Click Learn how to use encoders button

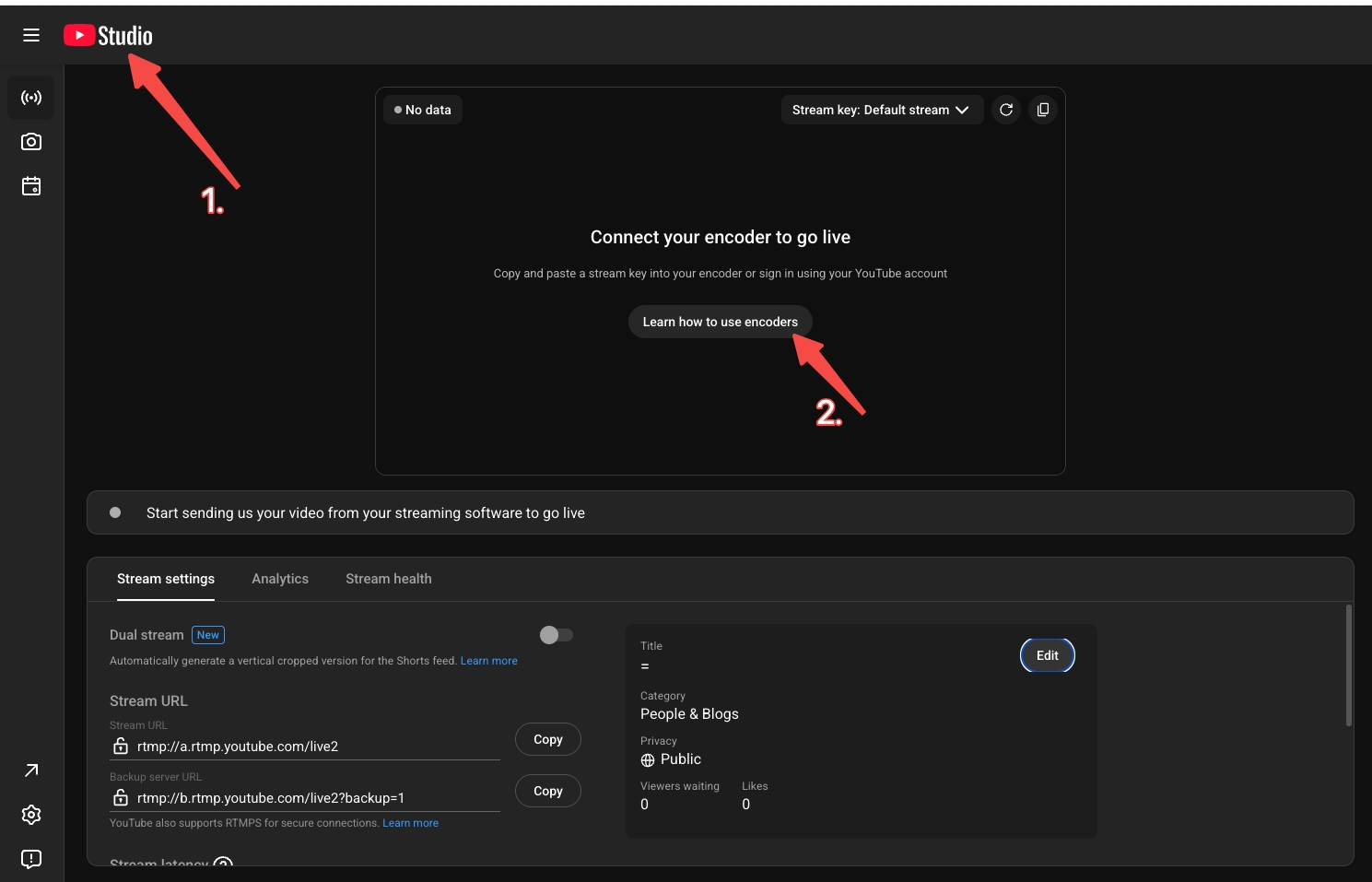point(721,322)
